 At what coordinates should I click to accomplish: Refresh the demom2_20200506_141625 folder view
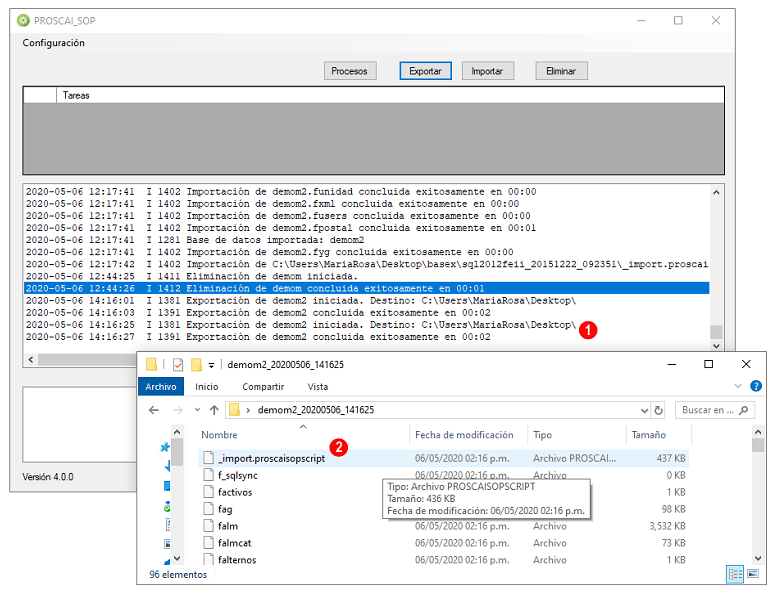coord(658,410)
